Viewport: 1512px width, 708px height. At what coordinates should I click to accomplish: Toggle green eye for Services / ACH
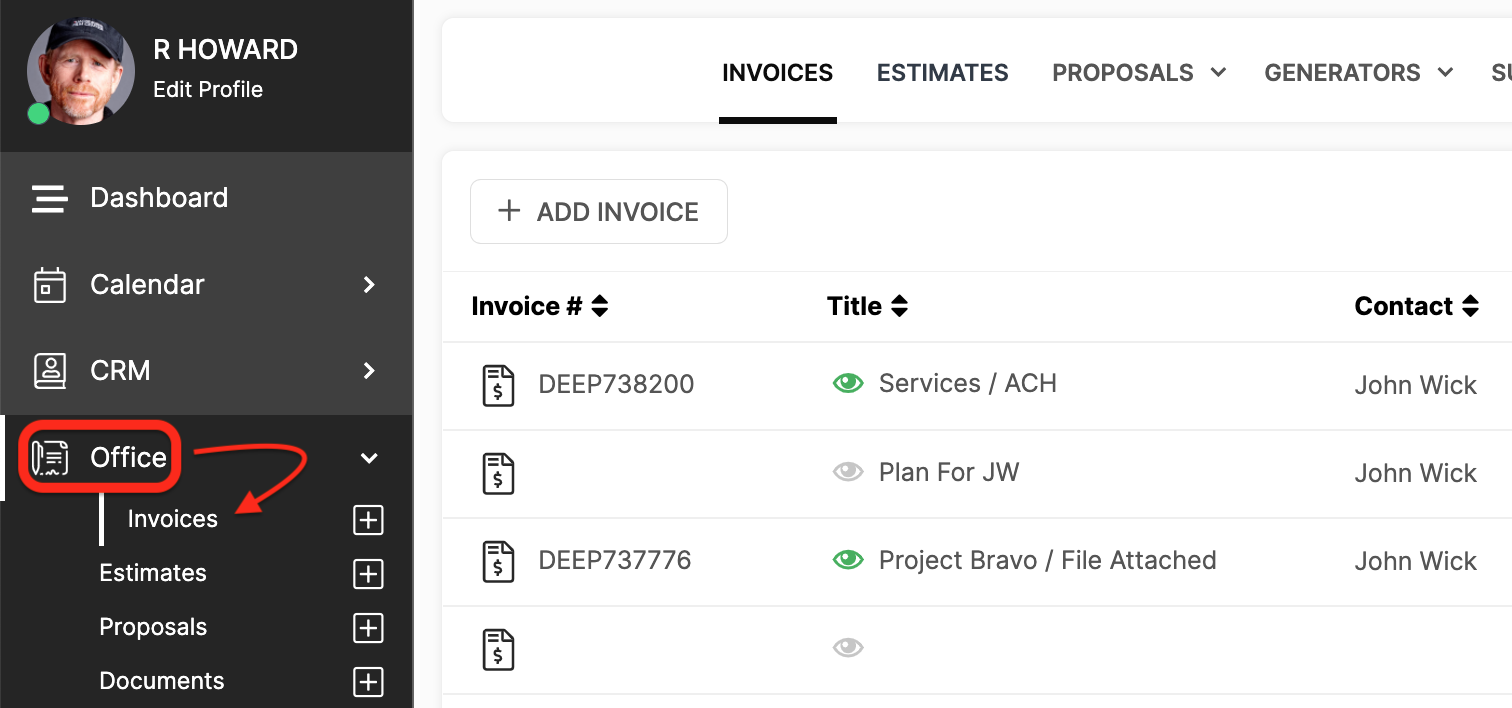[x=848, y=383]
